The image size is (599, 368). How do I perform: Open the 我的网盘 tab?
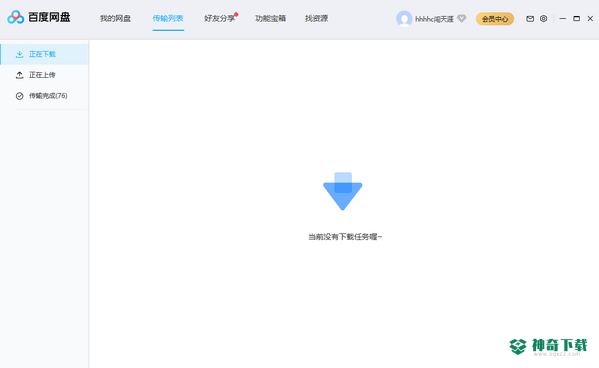tap(115, 18)
